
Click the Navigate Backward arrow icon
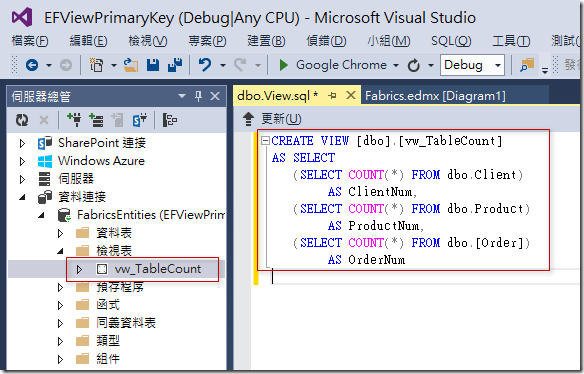32,66
